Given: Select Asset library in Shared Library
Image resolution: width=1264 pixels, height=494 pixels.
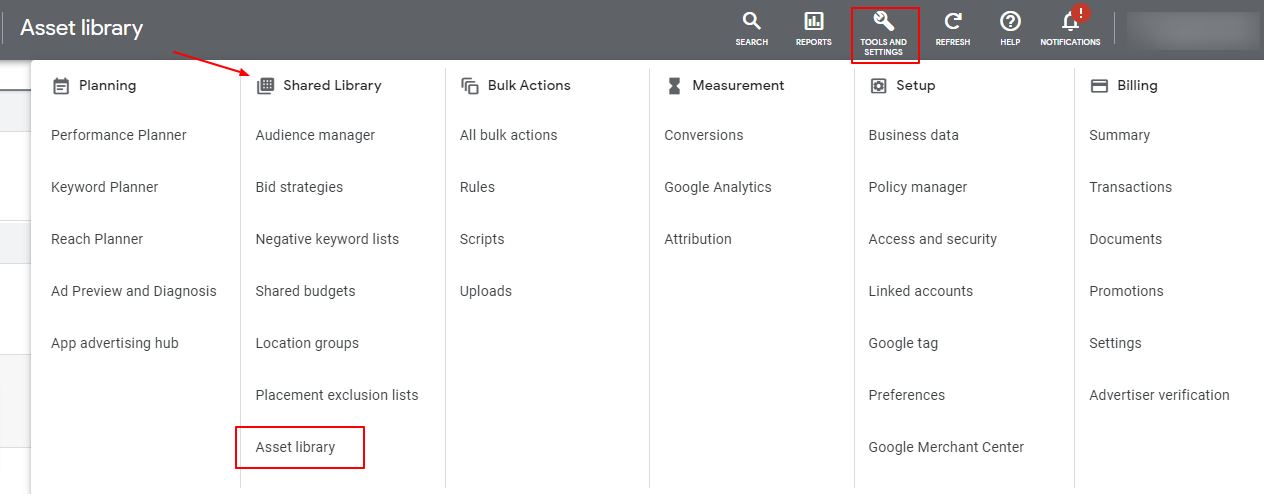Looking at the screenshot, I should [x=295, y=447].
